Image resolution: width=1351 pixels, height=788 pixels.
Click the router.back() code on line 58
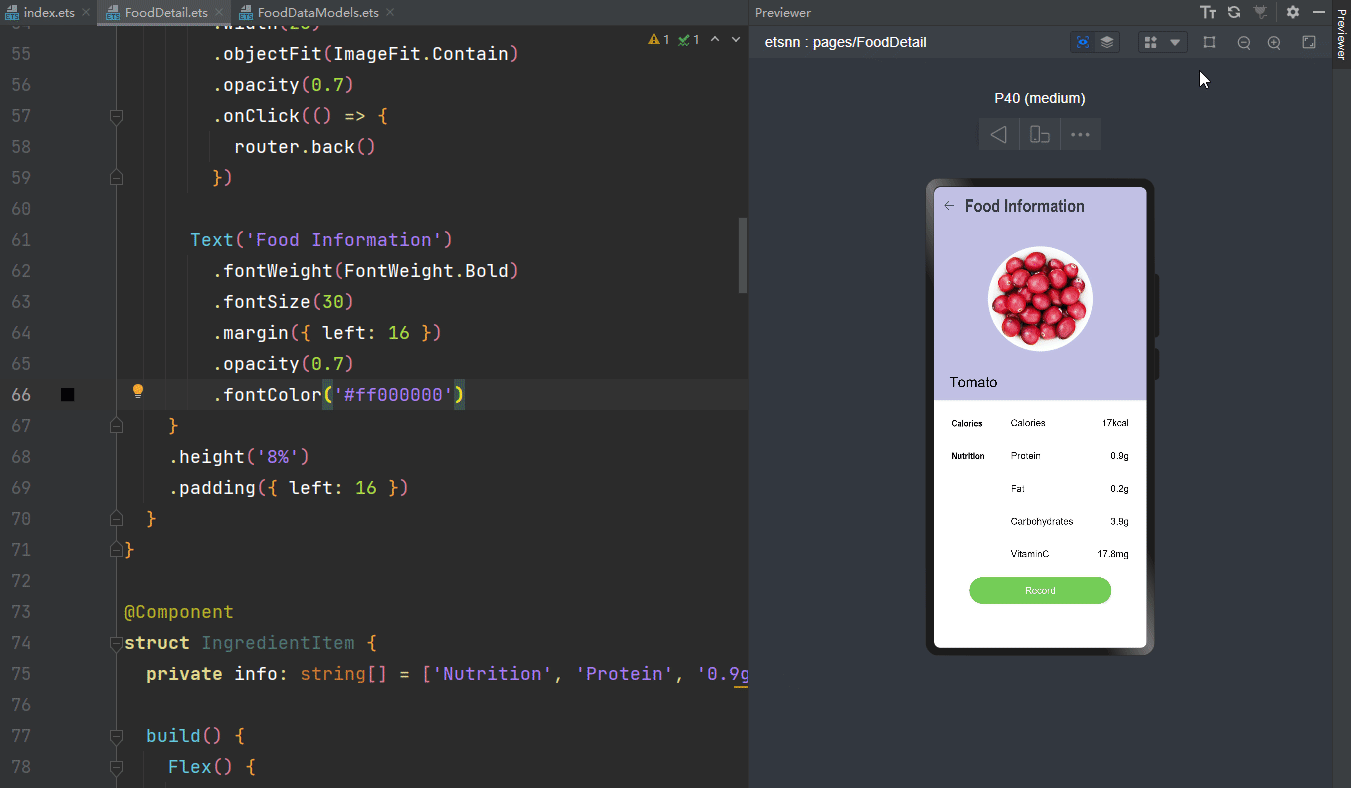(305, 147)
